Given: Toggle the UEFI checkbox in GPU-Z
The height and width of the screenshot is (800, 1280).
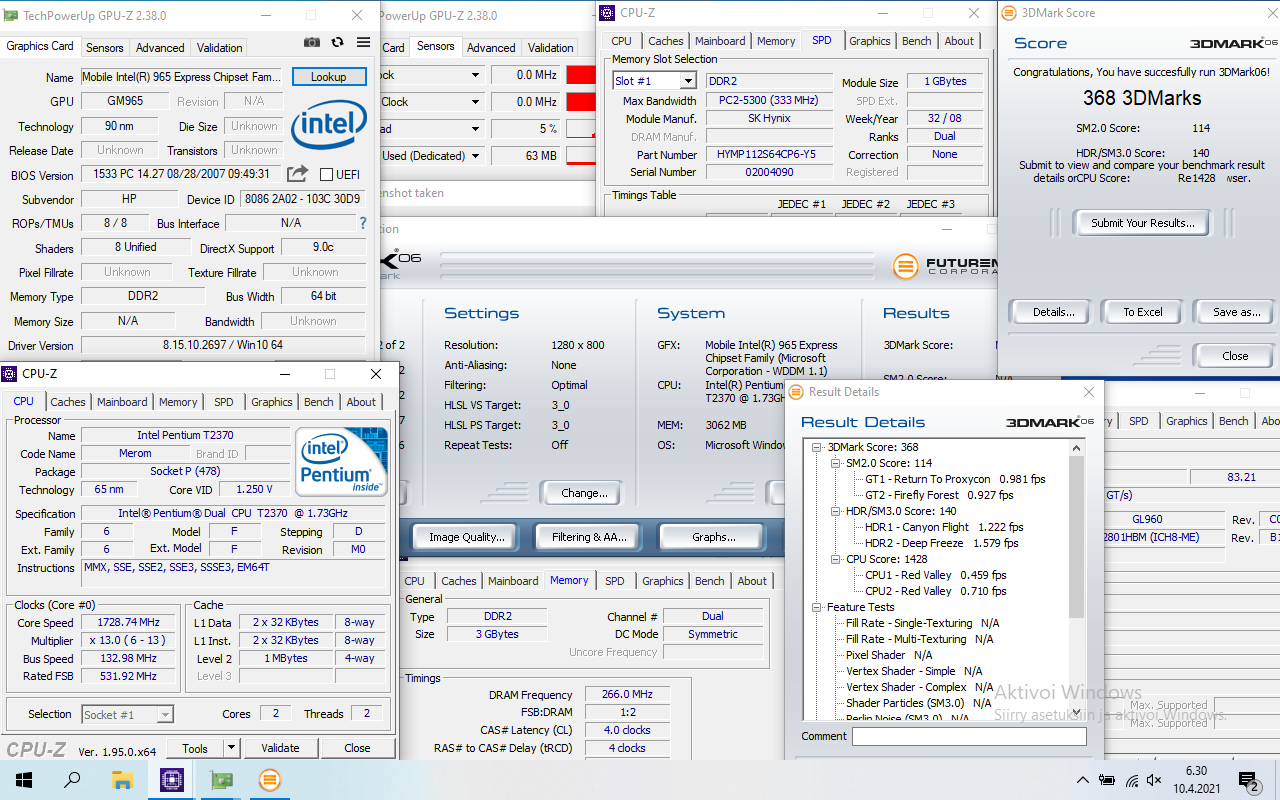Looking at the screenshot, I should tap(326, 175).
